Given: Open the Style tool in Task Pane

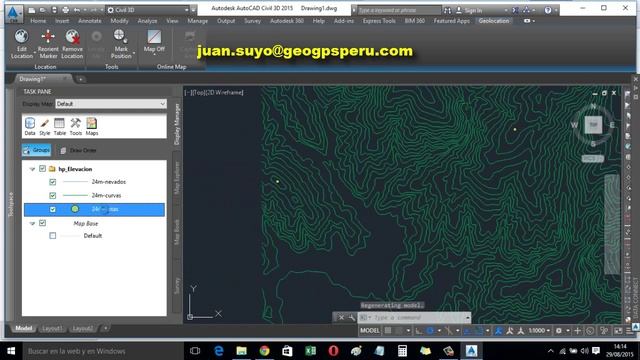Looking at the screenshot, I should click(44, 126).
